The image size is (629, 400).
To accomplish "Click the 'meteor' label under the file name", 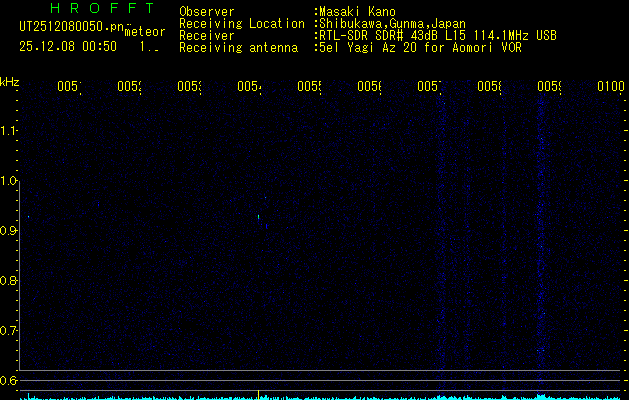I will point(145,32).
